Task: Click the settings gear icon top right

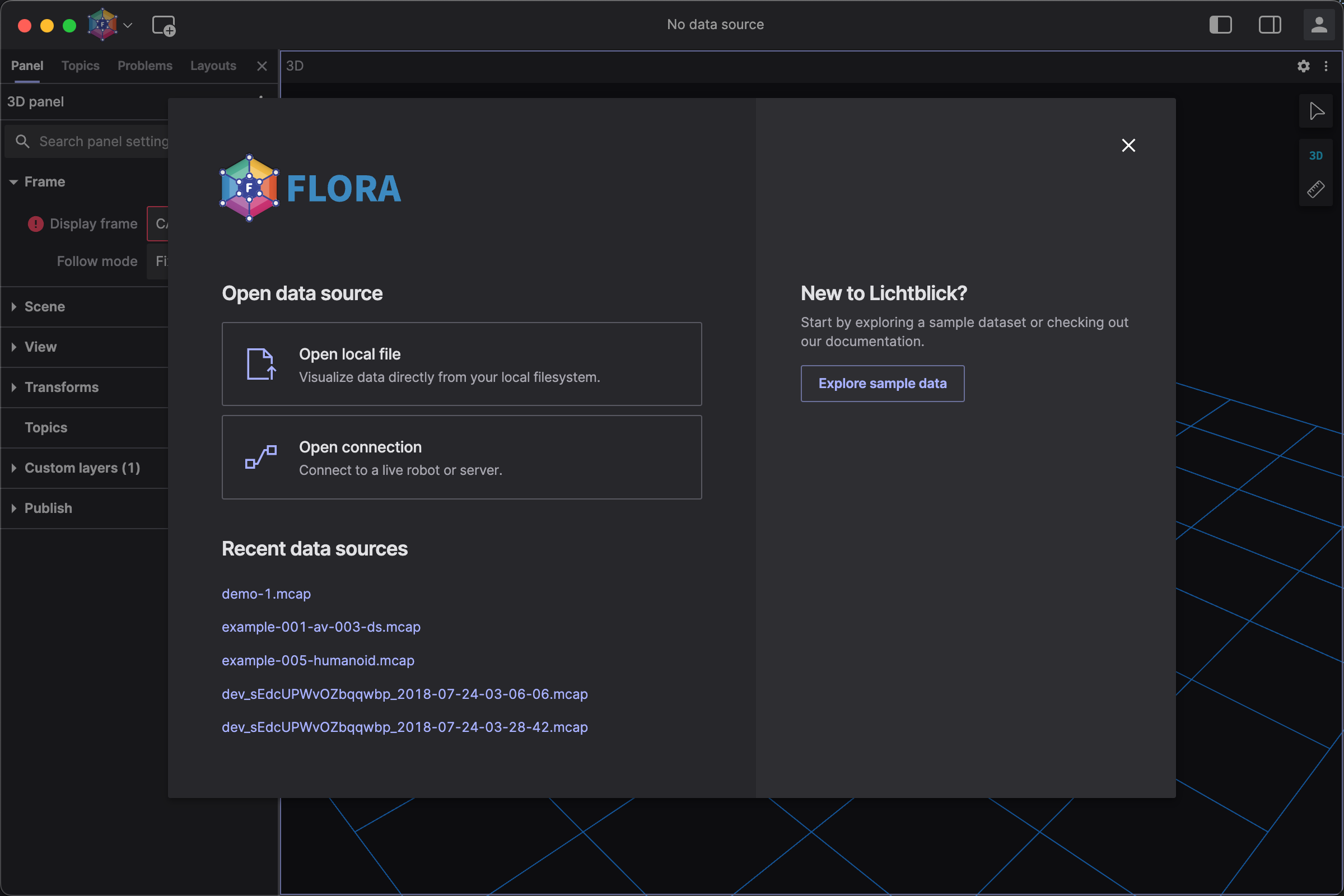Action: [x=1303, y=65]
